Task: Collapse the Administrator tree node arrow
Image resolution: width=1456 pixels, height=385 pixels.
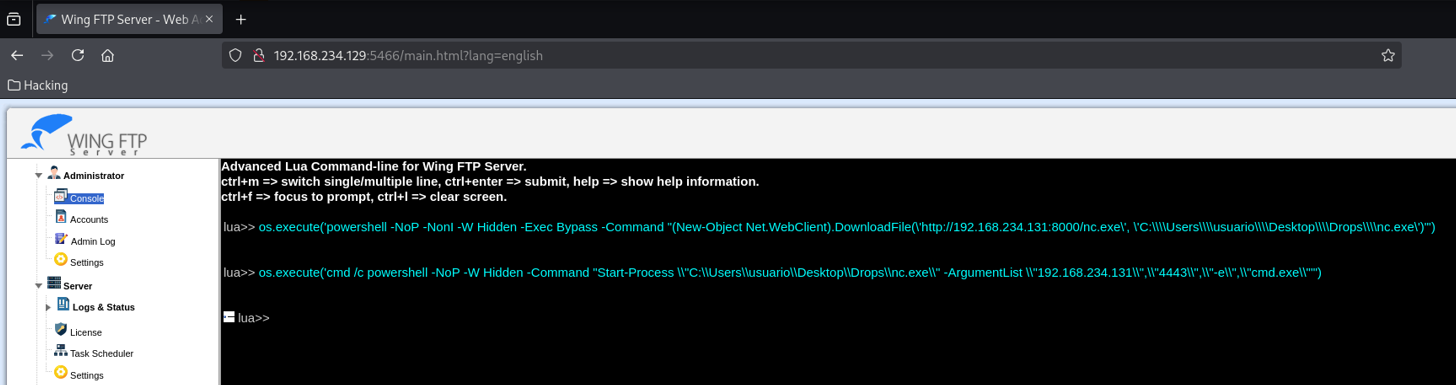Action: tap(39, 176)
